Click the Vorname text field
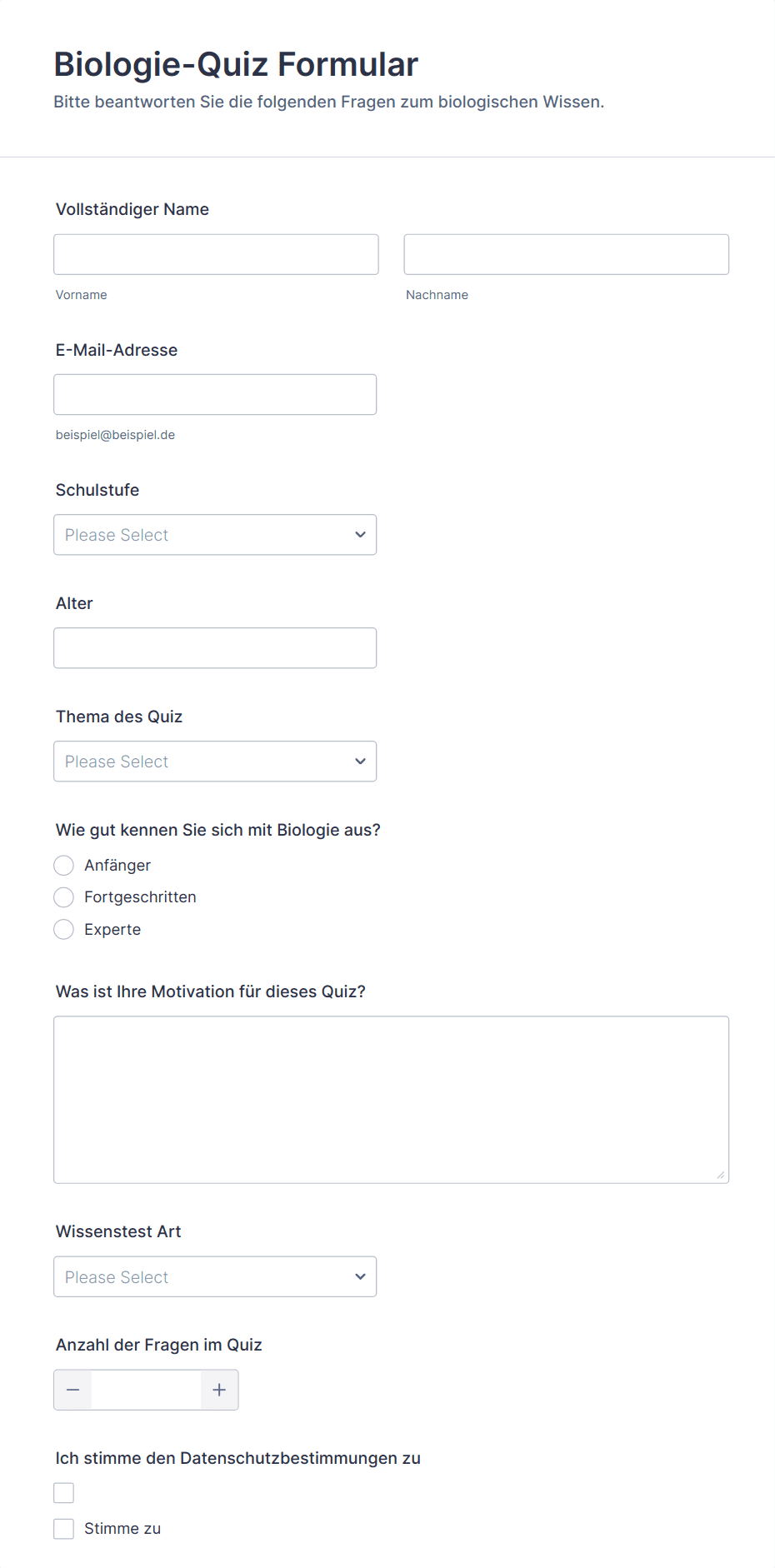This screenshot has width=775, height=1568. (x=216, y=254)
